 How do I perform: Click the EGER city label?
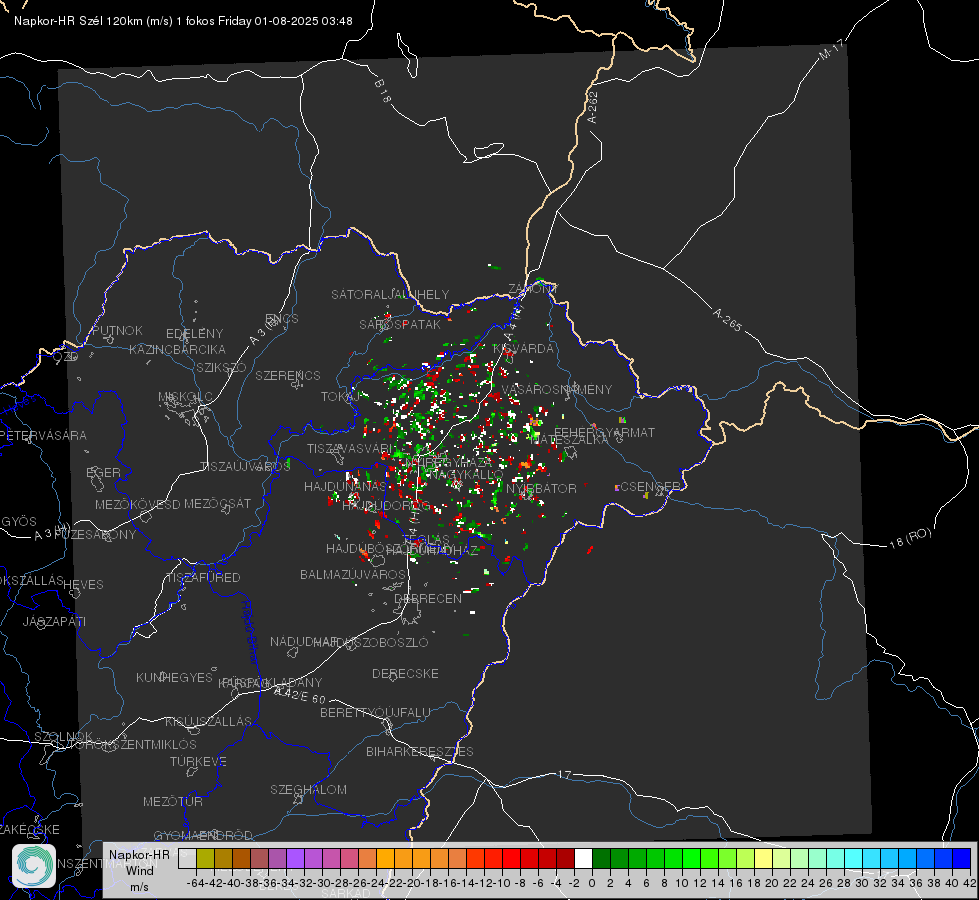click(x=103, y=472)
